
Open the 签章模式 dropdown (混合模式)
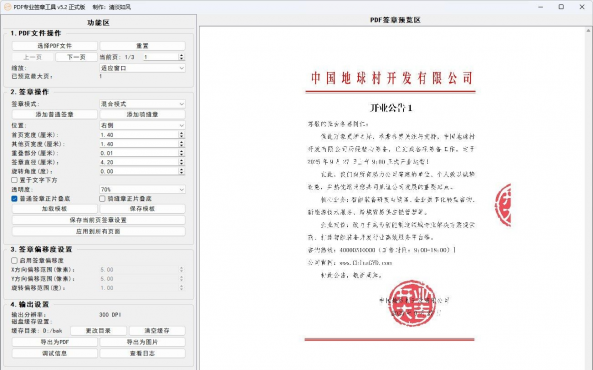[x=142, y=104]
